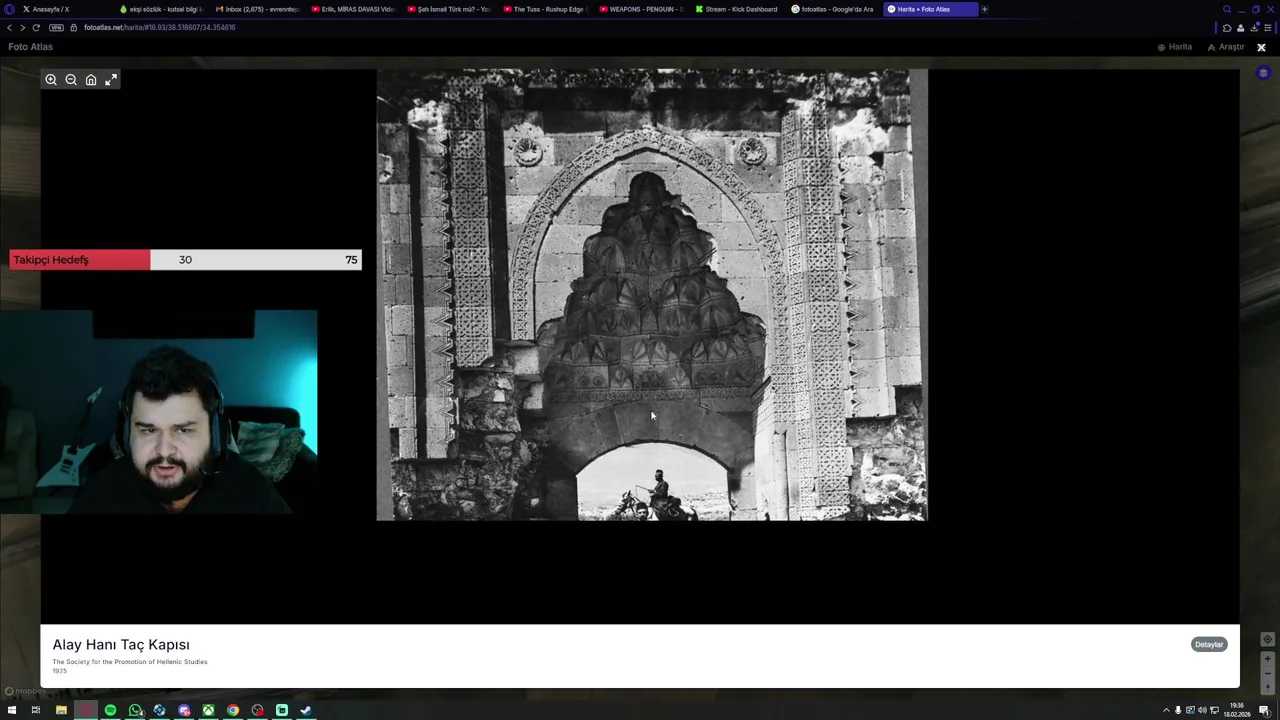This screenshot has width=1280, height=720.
Task: Switch to Gmail Inbox tab
Action: point(257,9)
